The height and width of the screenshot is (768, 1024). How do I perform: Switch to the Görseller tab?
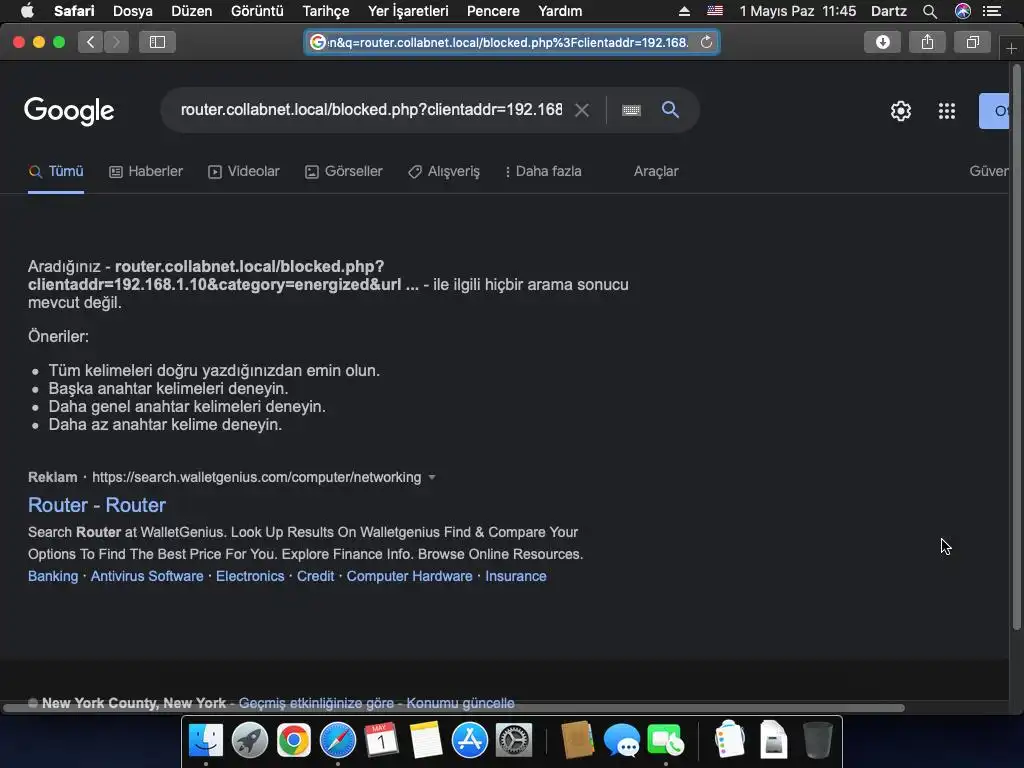[344, 172]
